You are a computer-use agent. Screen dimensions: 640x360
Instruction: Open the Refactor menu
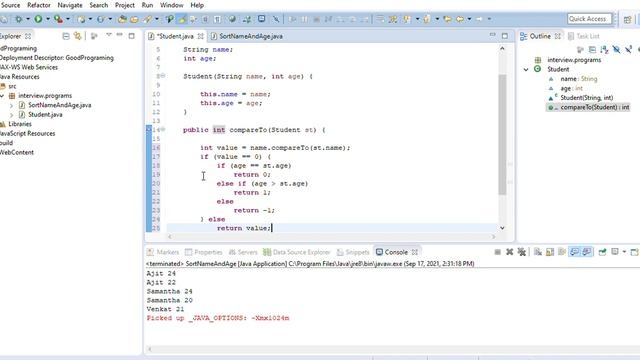(39, 5)
